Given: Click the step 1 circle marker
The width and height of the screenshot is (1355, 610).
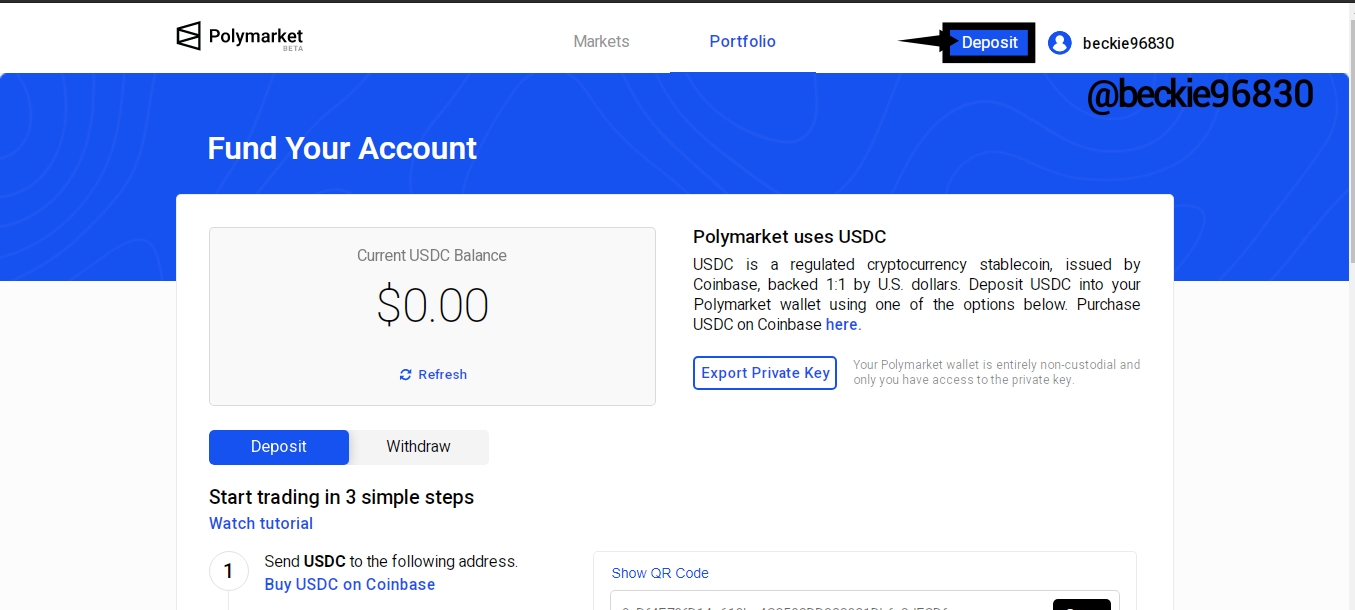Looking at the screenshot, I should [228, 571].
